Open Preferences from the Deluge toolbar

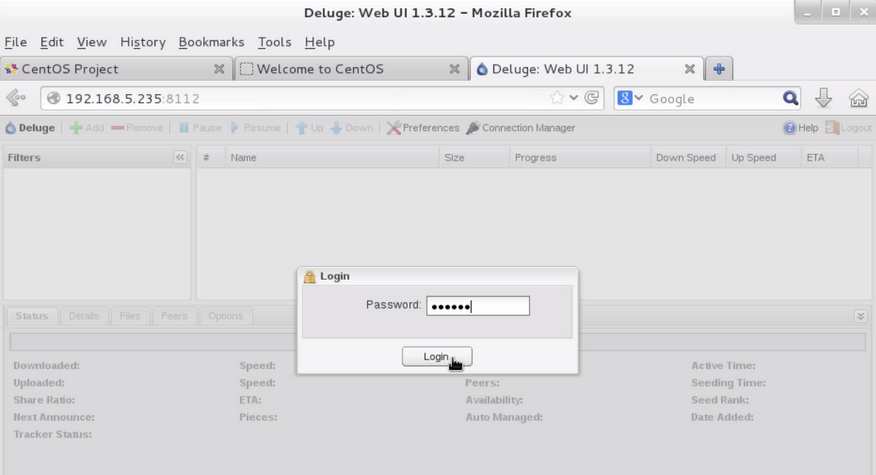click(423, 128)
